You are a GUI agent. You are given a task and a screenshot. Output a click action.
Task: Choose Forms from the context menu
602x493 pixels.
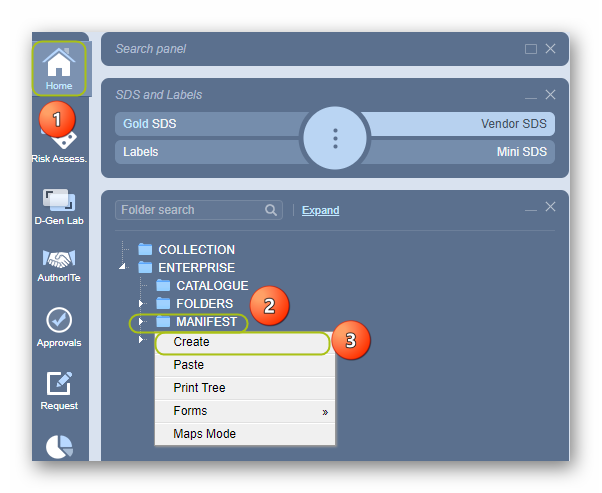coord(245,411)
